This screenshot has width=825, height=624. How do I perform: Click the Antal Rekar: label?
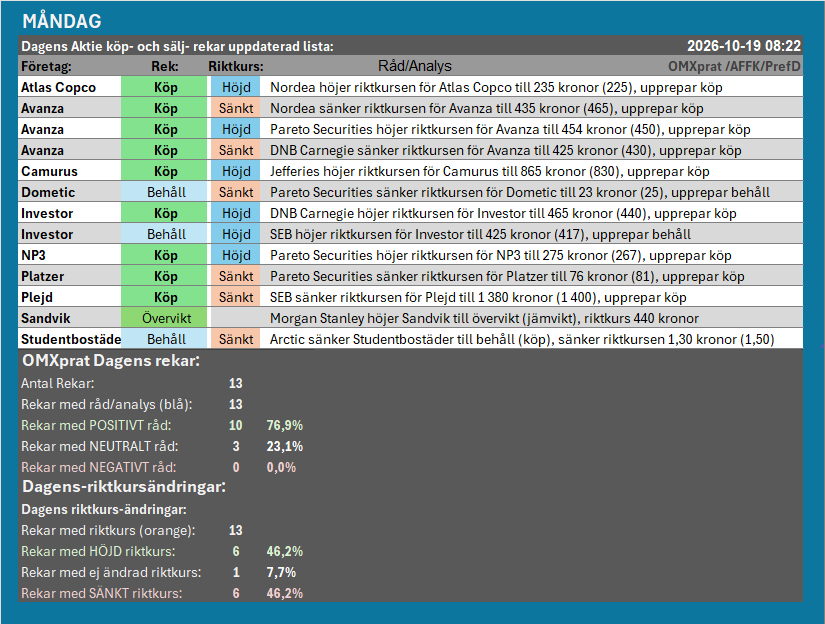pos(58,384)
